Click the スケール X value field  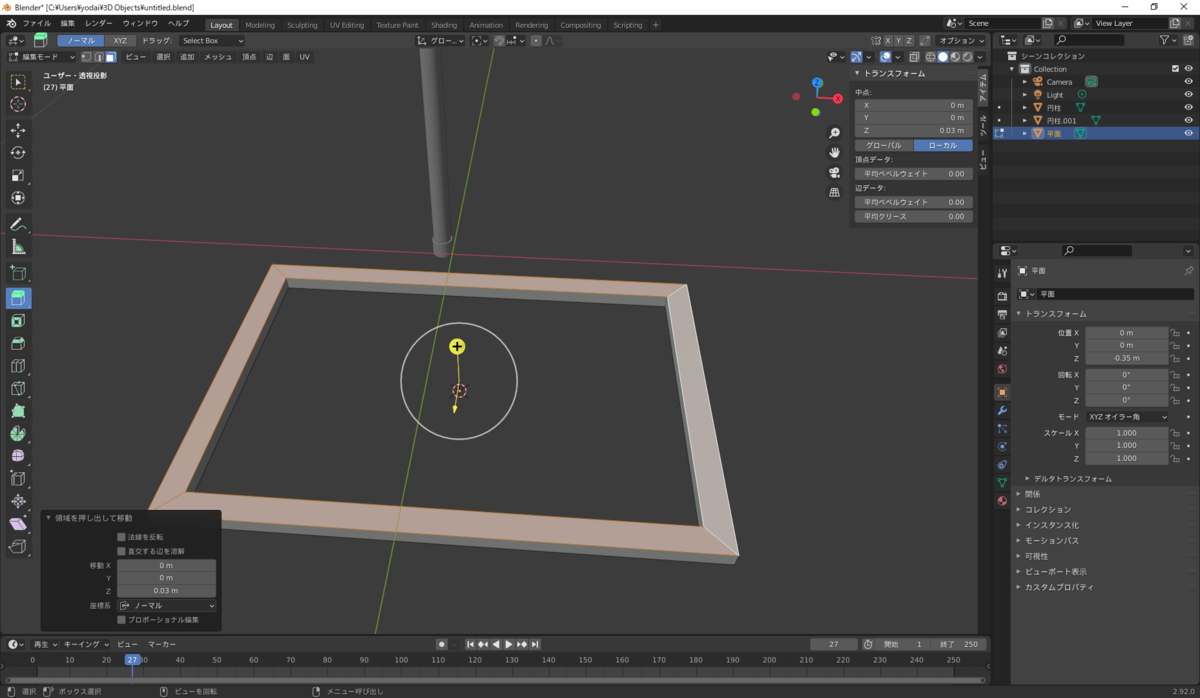pyautogui.click(x=1127, y=433)
